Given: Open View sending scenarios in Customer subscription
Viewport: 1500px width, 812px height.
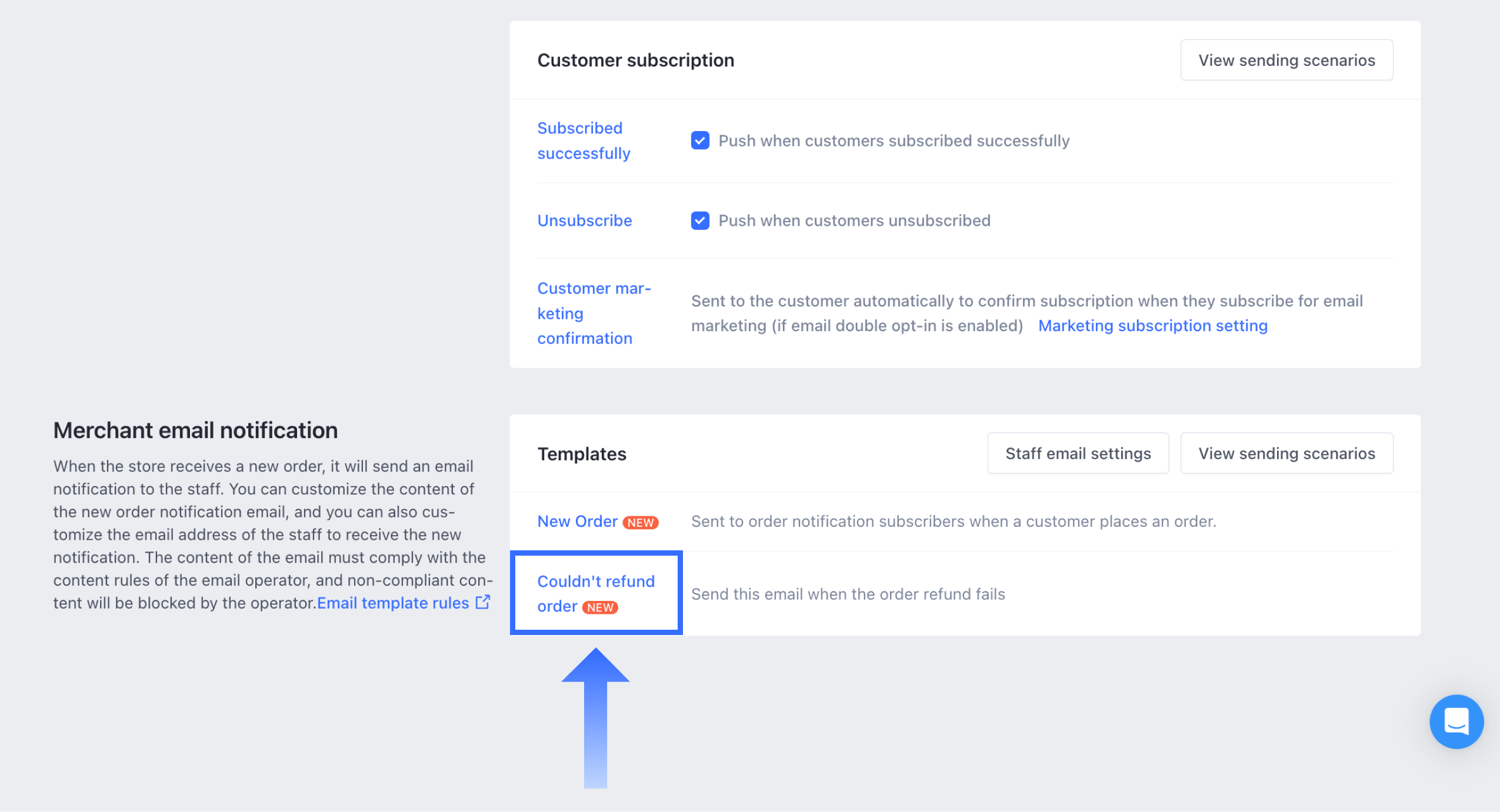Looking at the screenshot, I should (1286, 60).
